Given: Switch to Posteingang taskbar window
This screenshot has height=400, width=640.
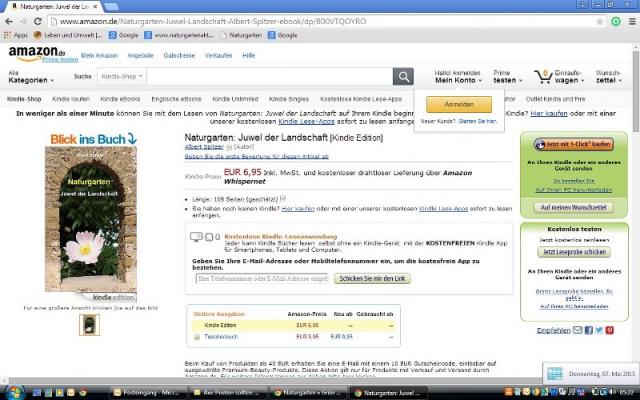Looking at the screenshot, I should [x=148, y=393].
